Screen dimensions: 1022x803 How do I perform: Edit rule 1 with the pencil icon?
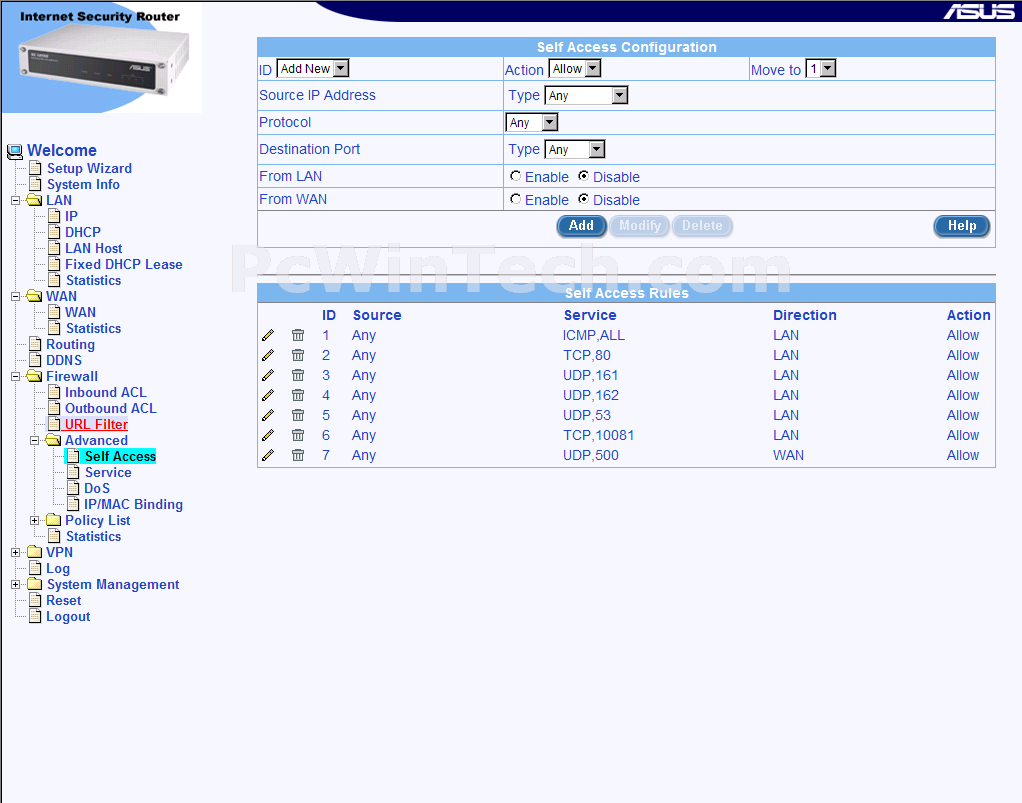point(268,335)
